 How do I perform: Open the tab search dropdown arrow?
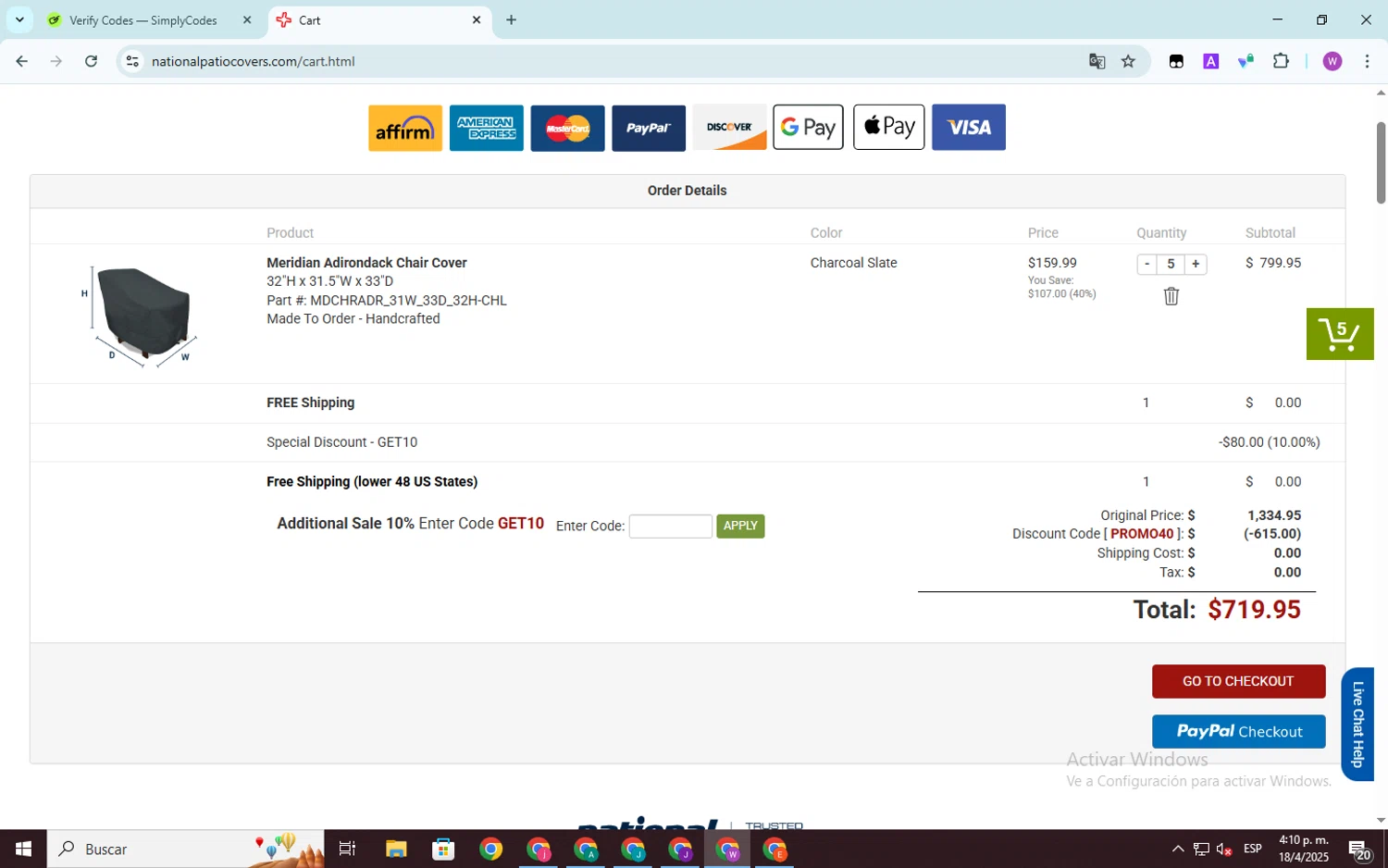19,19
